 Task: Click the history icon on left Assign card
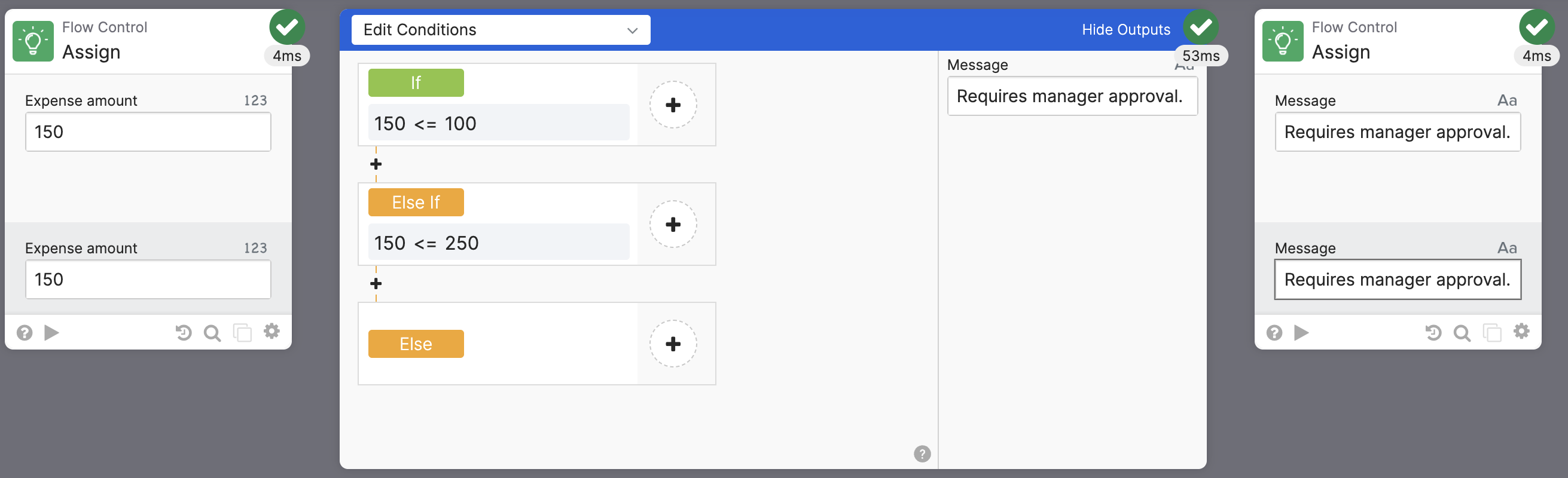[183, 333]
